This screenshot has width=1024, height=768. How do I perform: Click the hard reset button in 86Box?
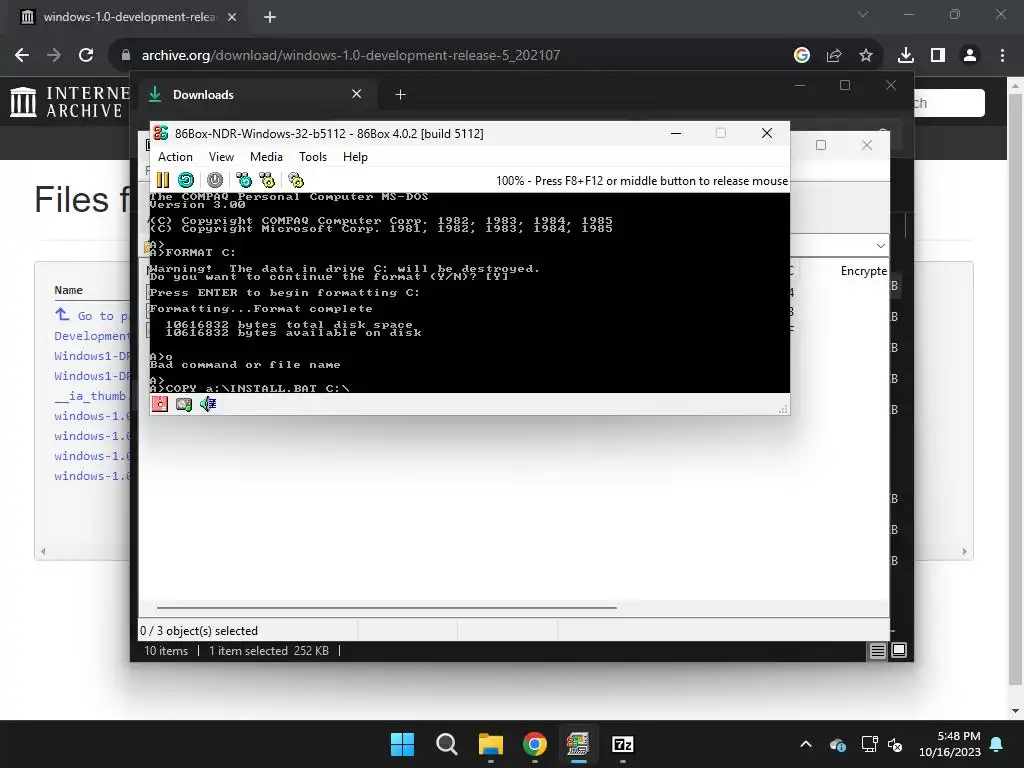point(186,180)
